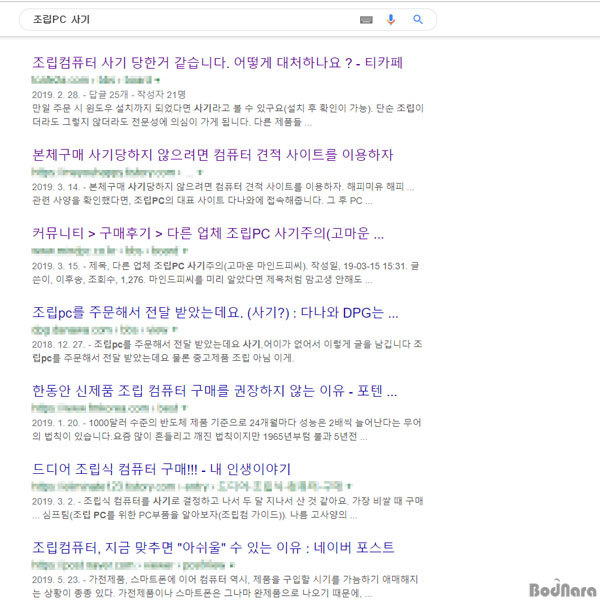The image size is (600, 600).
Task: Start voice search with microphone icon
Action: (x=391, y=20)
